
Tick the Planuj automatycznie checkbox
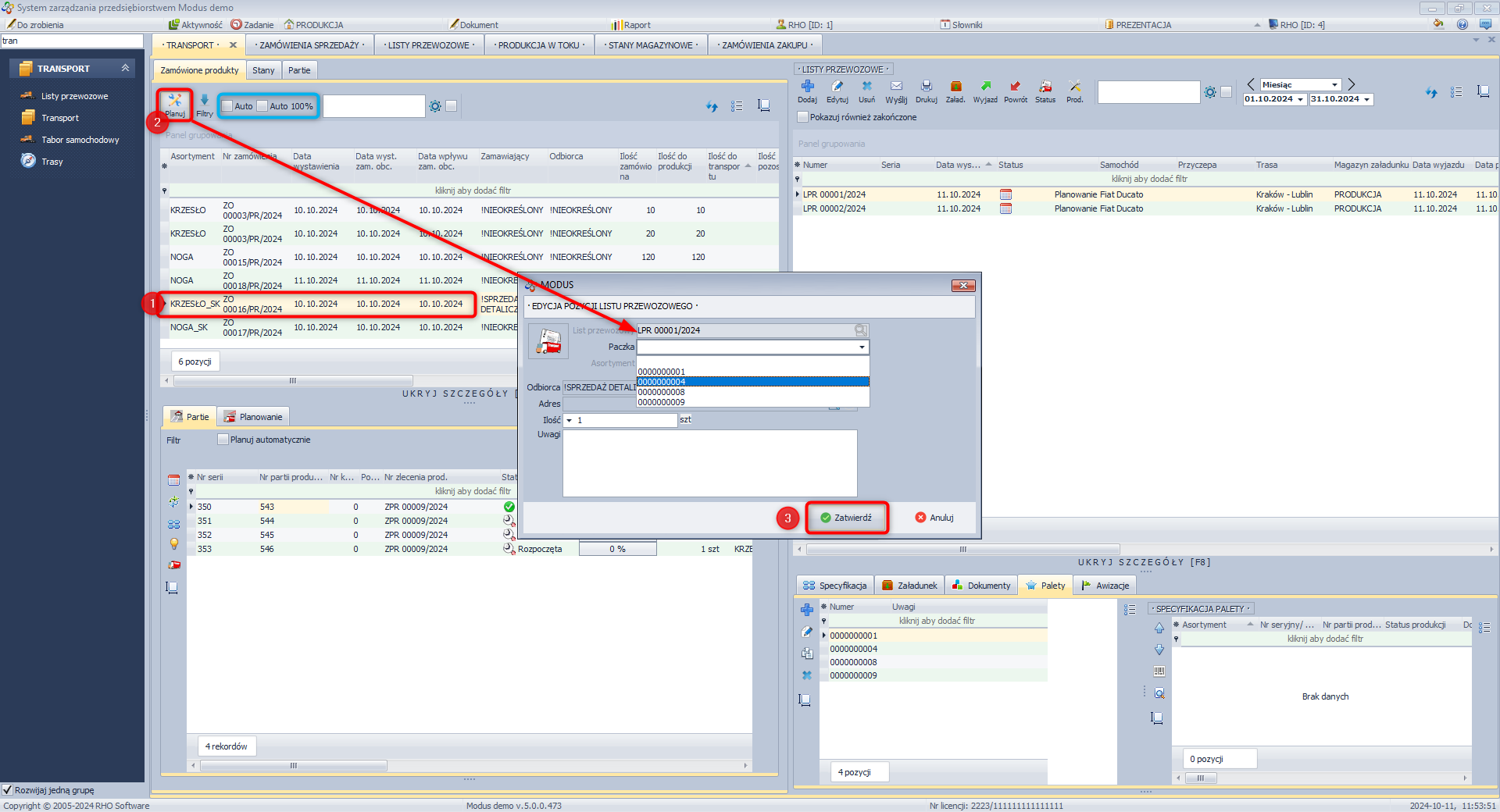[223, 440]
